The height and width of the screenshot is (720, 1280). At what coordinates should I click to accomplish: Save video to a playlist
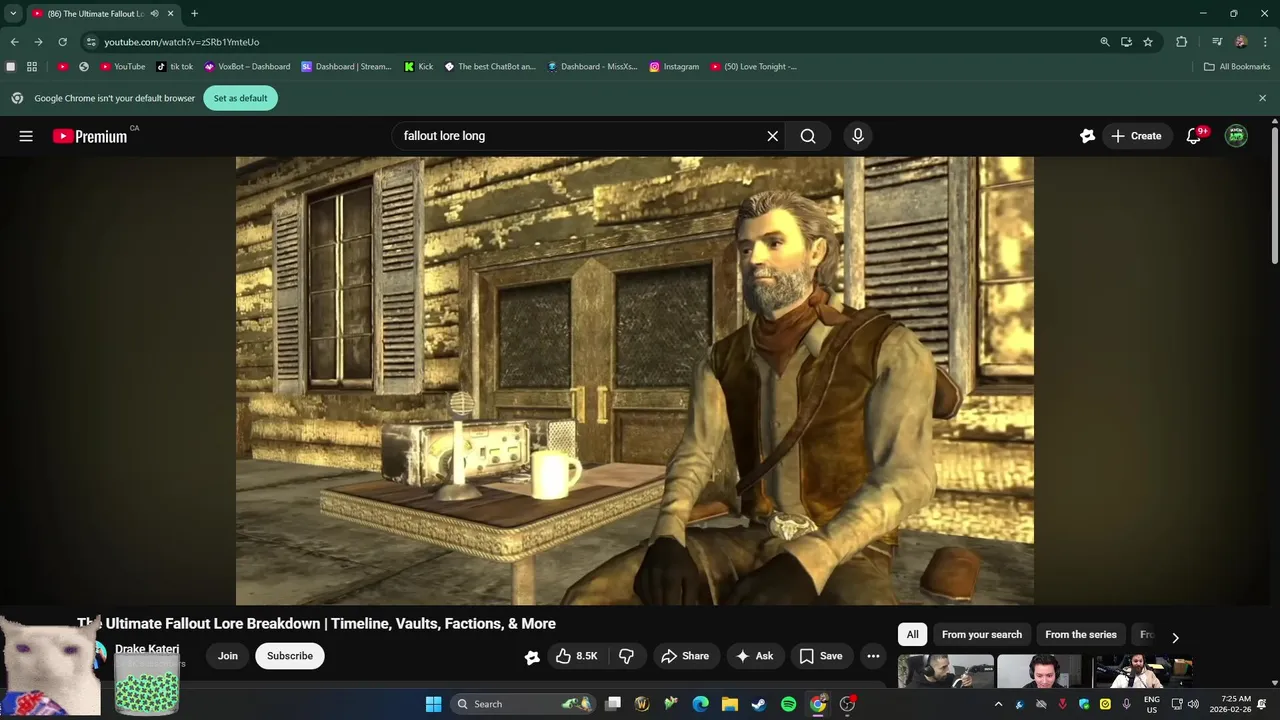pos(821,656)
